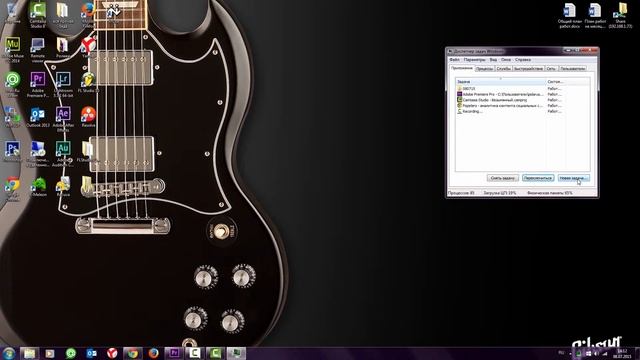Switch to the Процессы tab
The width and height of the screenshot is (640, 360).
pyautogui.click(x=484, y=69)
